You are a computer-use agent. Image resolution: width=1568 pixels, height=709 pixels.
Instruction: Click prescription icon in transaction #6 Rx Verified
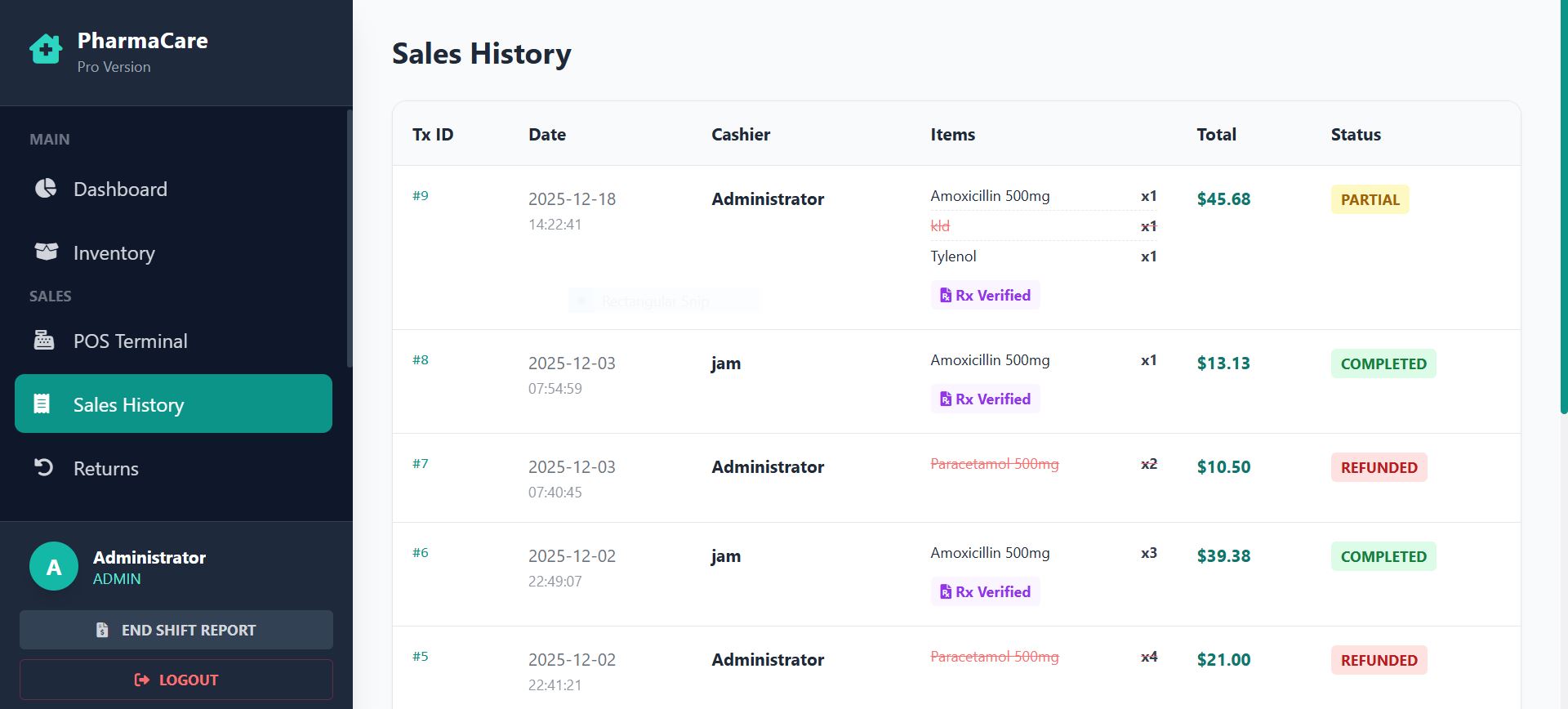coord(946,592)
